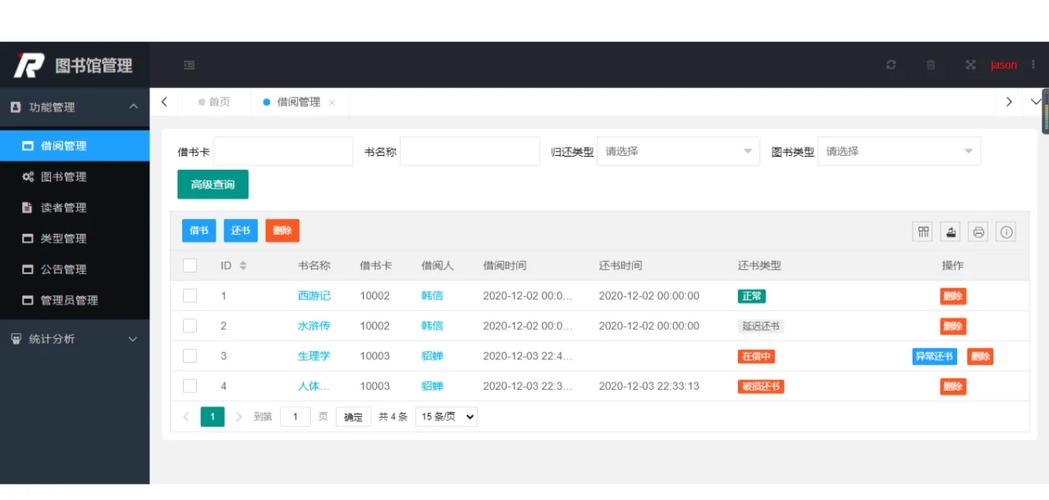Viewport: 1049px width, 500px height.
Task: Open 类型管理 in sidebar
Action: 74,238
